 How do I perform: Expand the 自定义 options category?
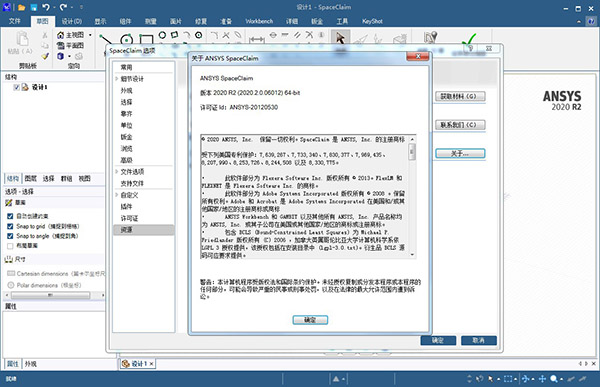pyautogui.click(x=117, y=195)
